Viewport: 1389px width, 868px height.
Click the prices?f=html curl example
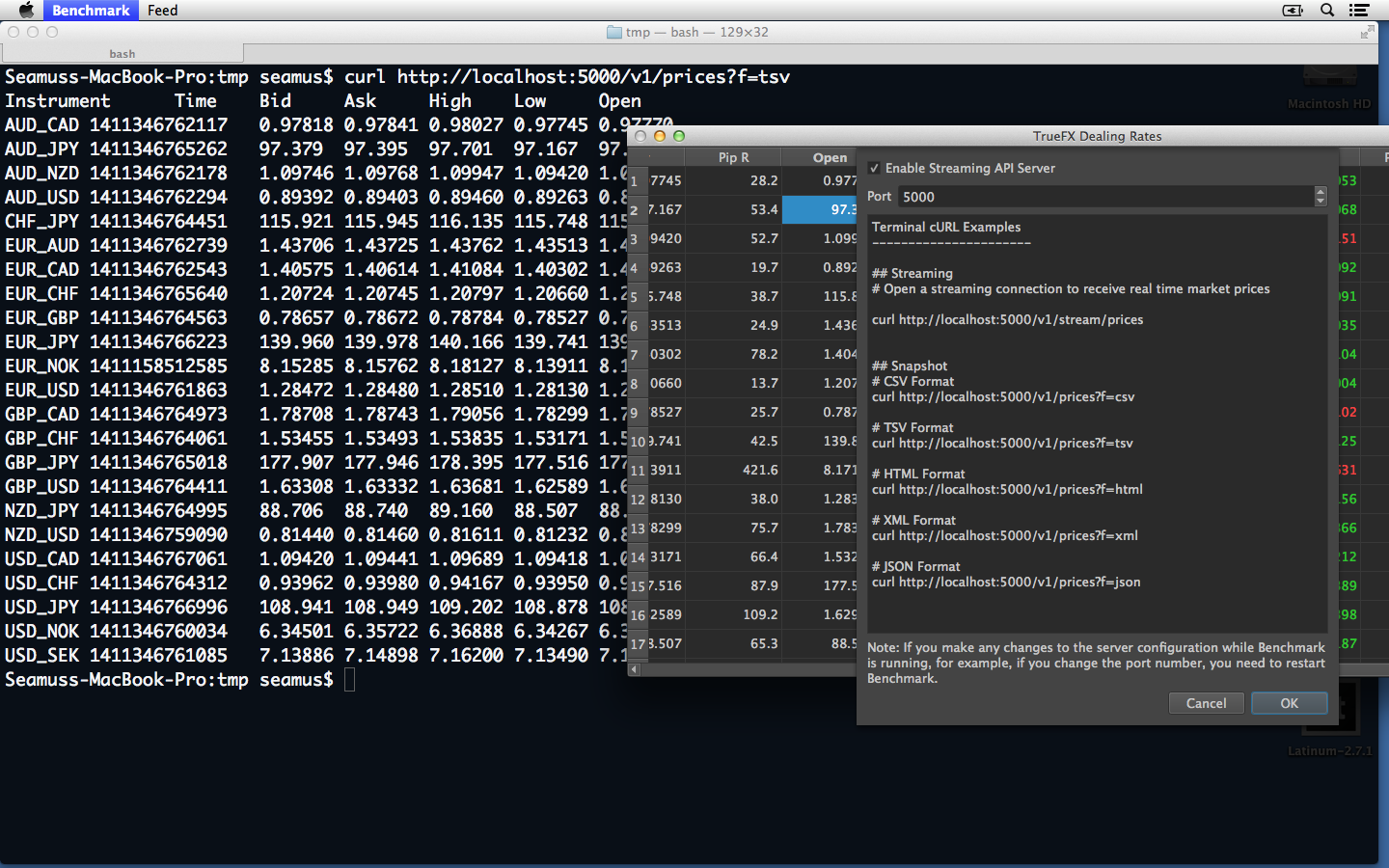(1007, 489)
